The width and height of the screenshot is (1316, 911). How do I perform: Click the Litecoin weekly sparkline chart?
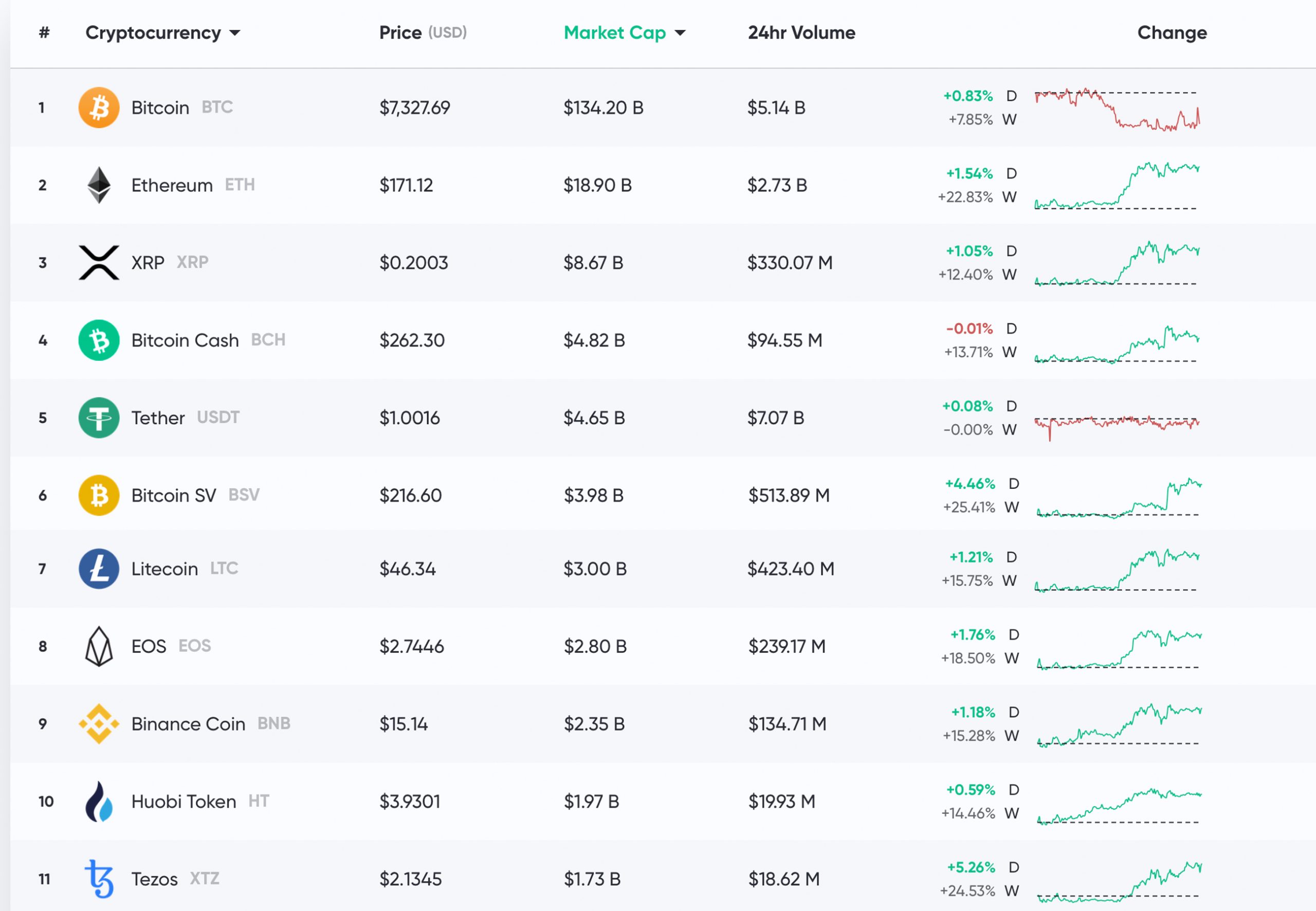(1118, 571)
